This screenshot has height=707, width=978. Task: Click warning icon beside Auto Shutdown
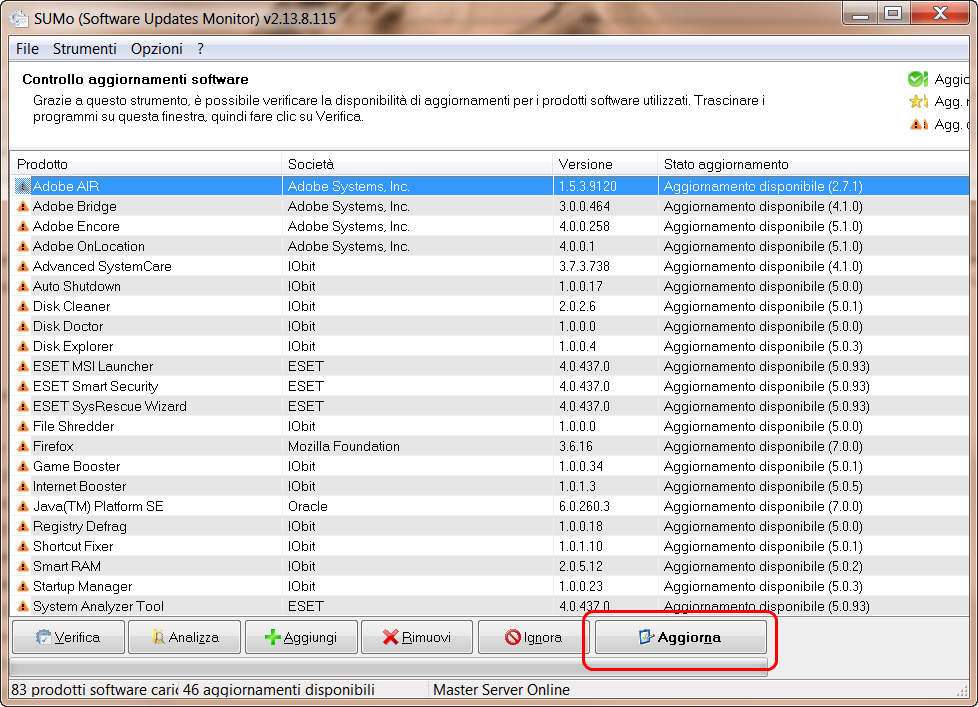point(23,286)
